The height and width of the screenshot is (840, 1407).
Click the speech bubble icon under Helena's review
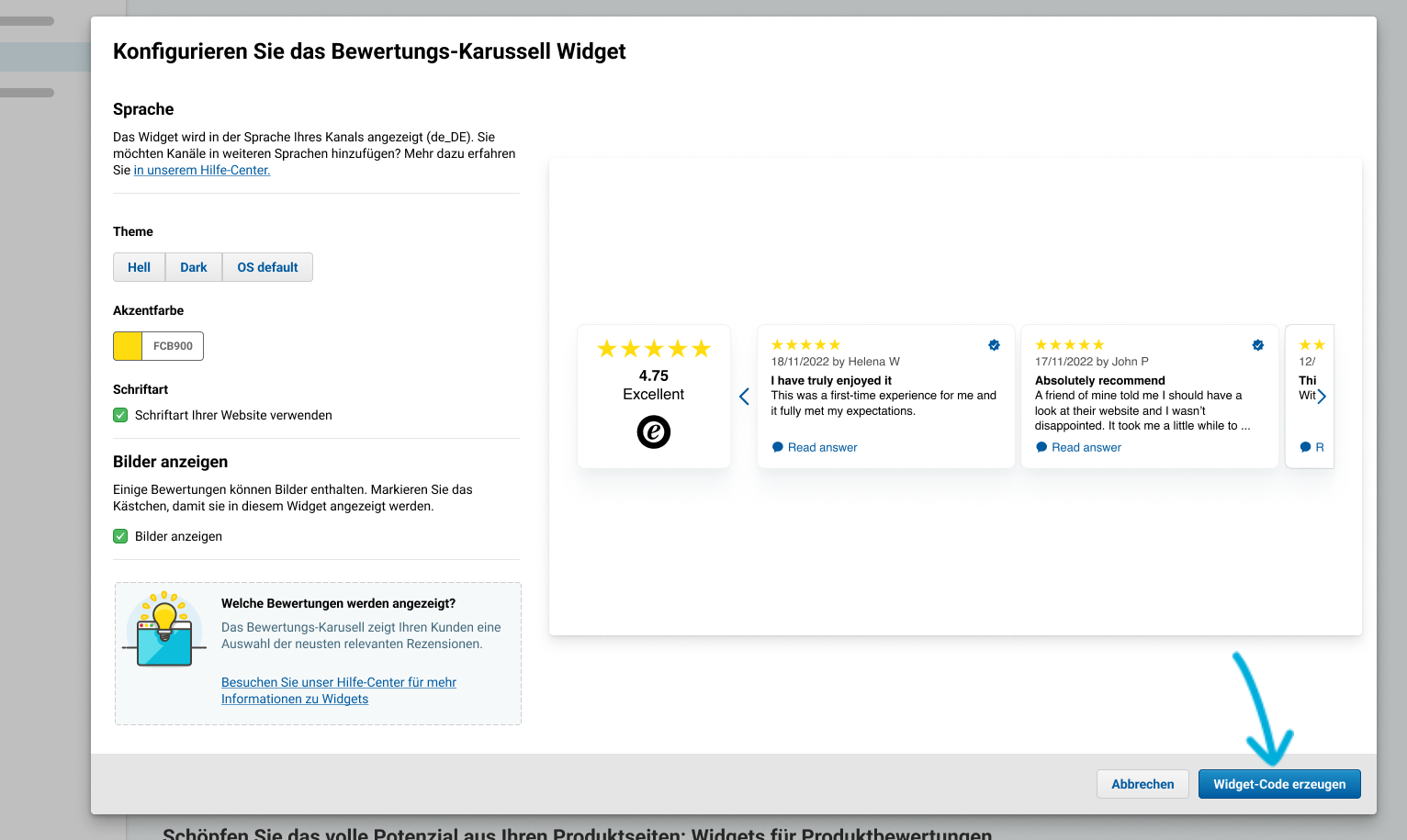point(778,447)
